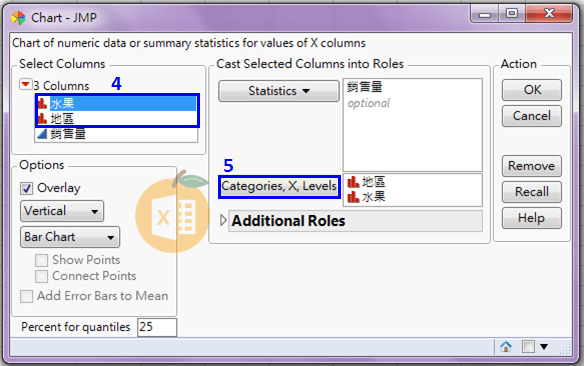The width and height of the screenshot is (584, 366).
Task: Click the Percent for quantiles field
Action: point(157,327)
